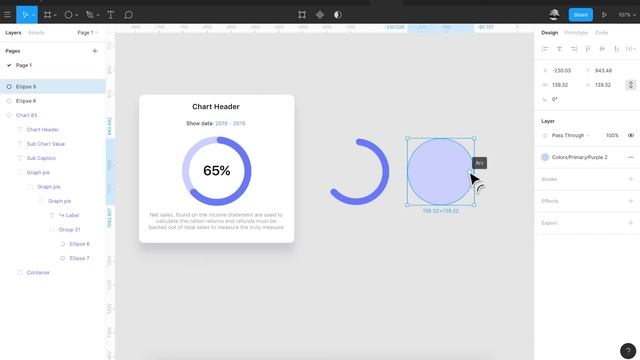Open Pen tool options arrow
The width and height of the screenshot is (640, 360).
[x=98, y=15]
